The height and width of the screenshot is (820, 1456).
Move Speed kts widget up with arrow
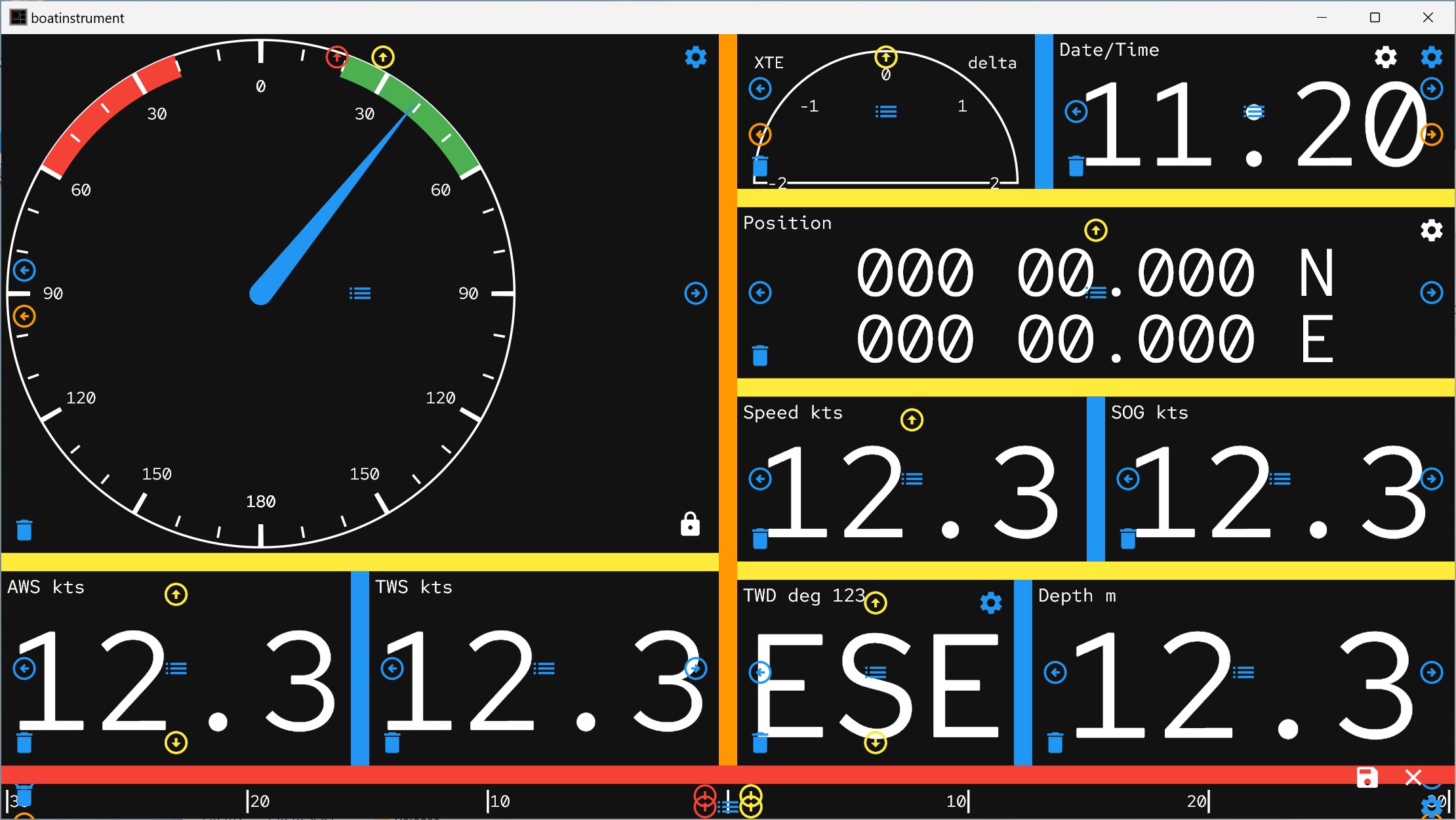(912, 420)
